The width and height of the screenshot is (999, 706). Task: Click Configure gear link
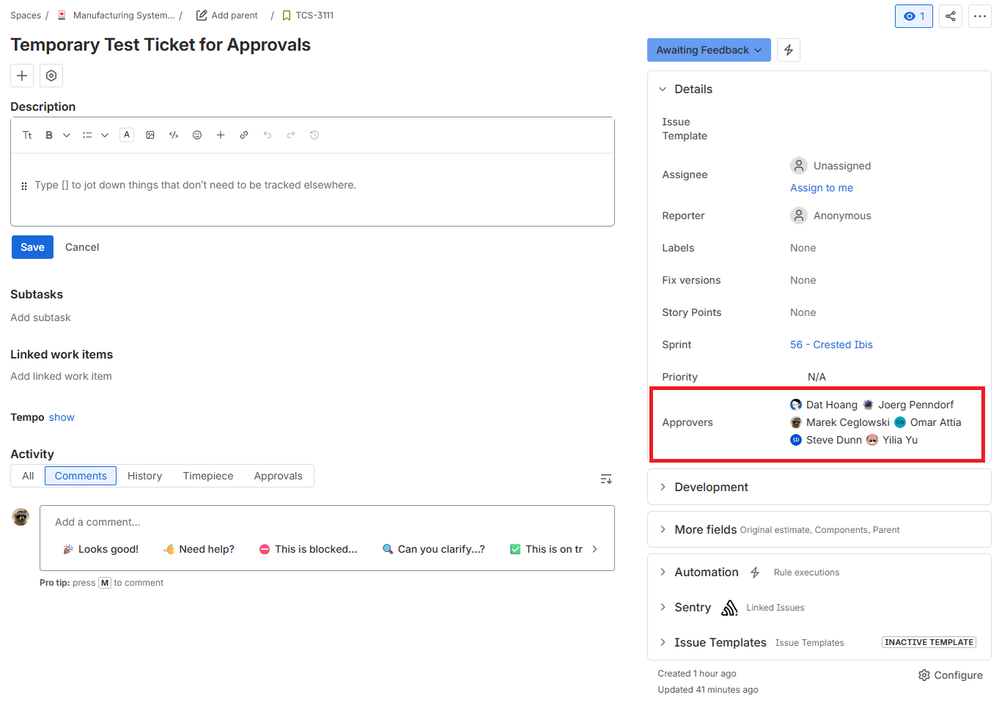950,675
